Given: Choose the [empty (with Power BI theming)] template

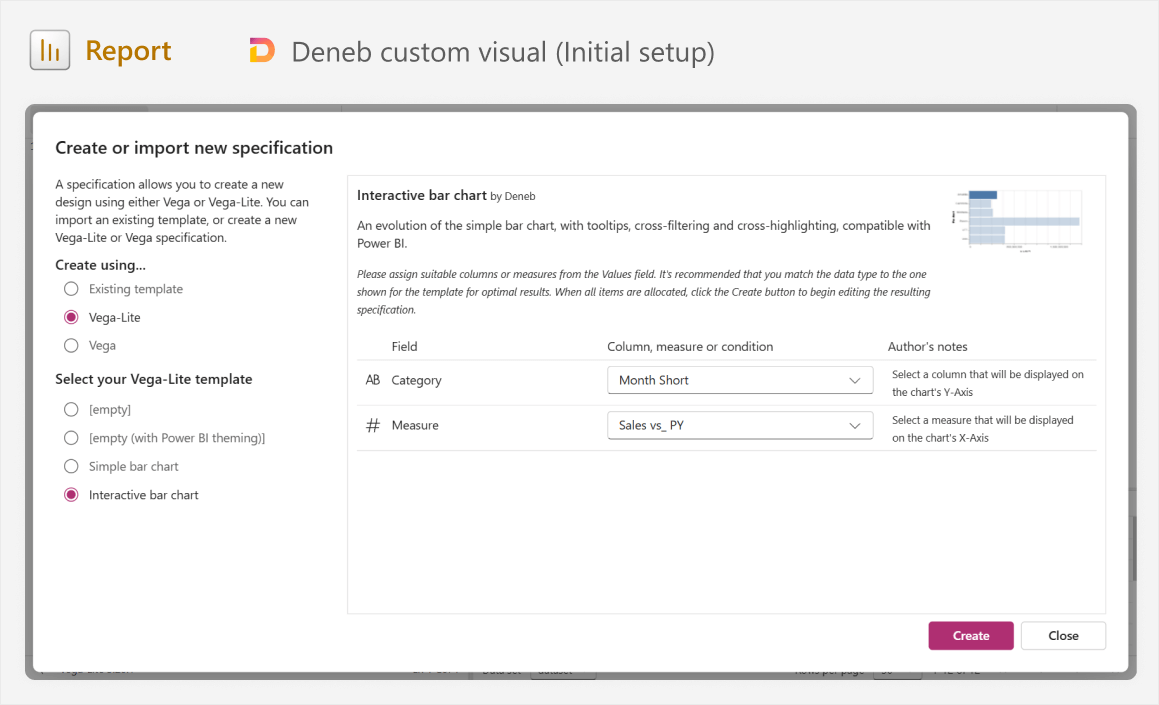Looking at the screenshot, I should pos(71,438).
